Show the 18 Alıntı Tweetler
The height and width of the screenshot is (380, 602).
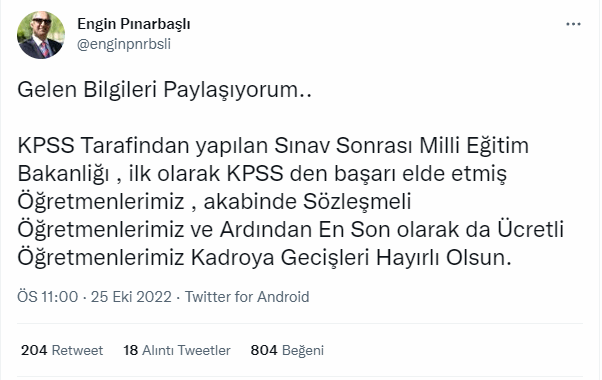coord(177,350)
